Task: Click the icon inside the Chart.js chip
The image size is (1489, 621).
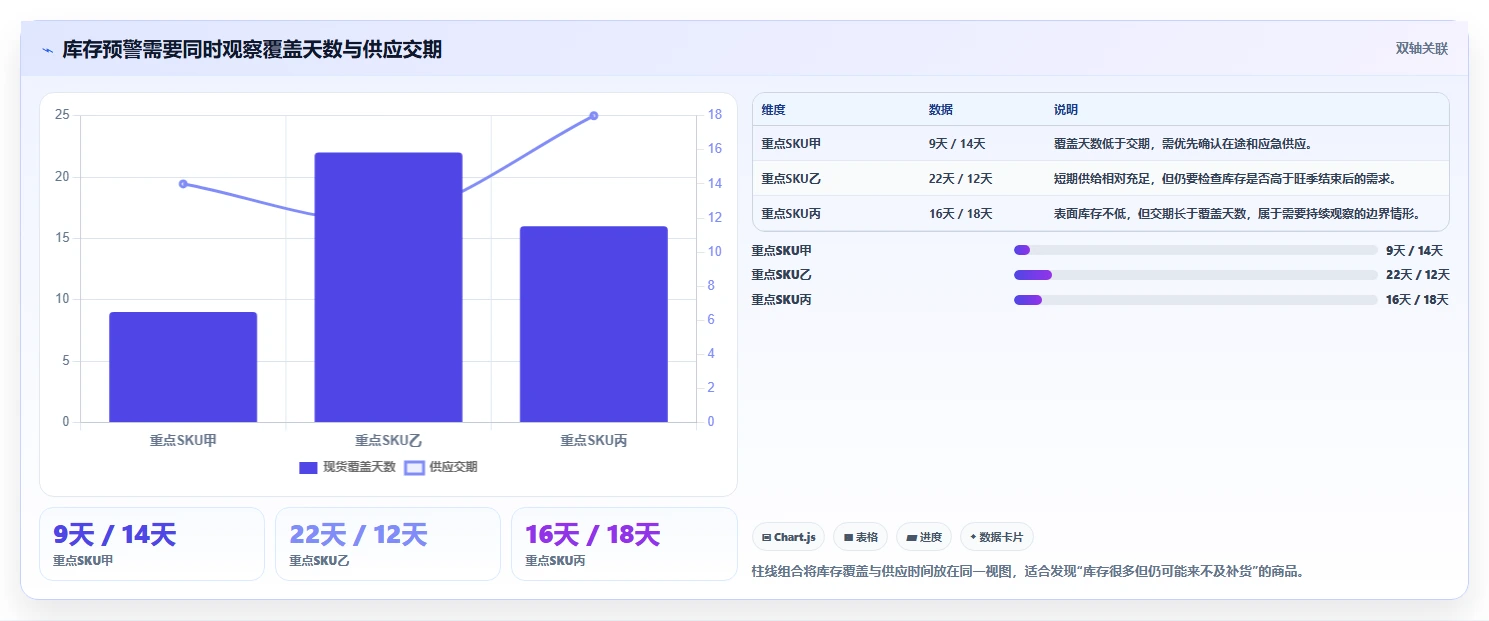Action: click(x=766, y=538)
